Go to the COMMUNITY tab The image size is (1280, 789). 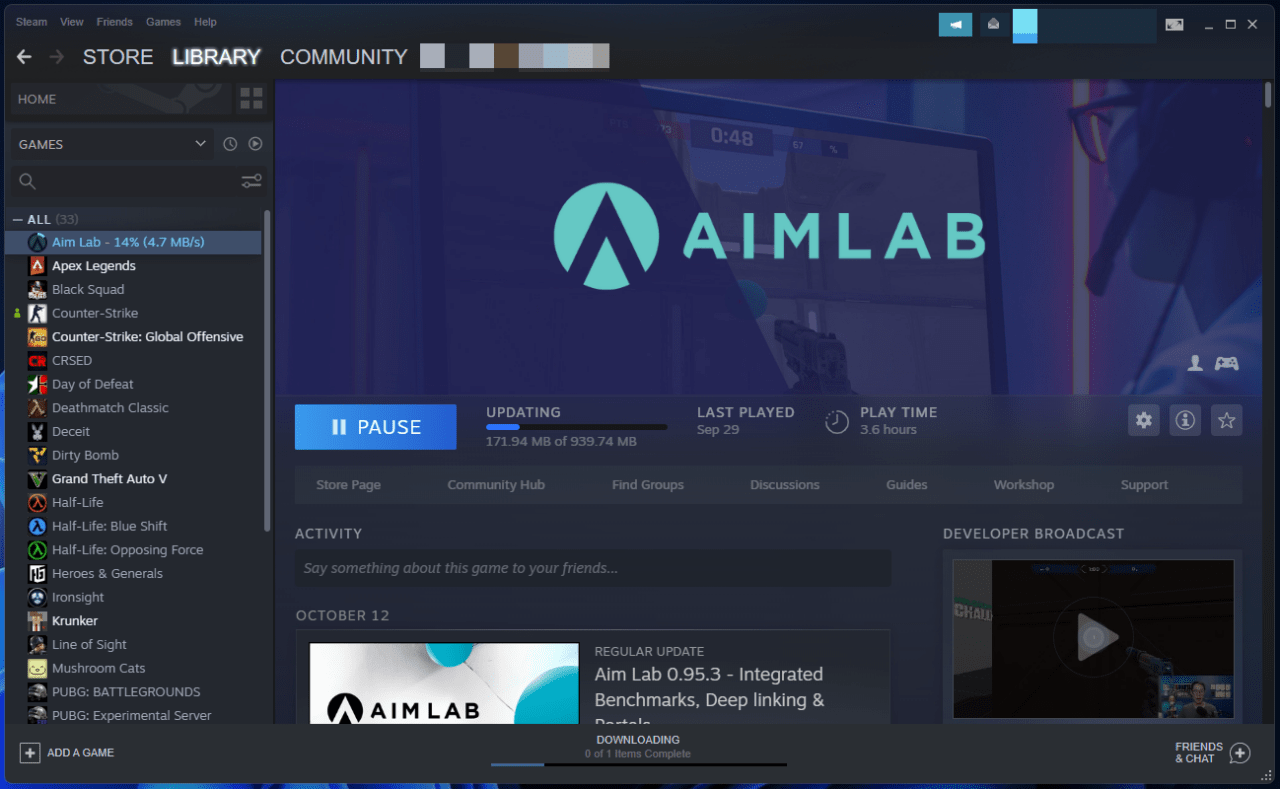point(344,57)
